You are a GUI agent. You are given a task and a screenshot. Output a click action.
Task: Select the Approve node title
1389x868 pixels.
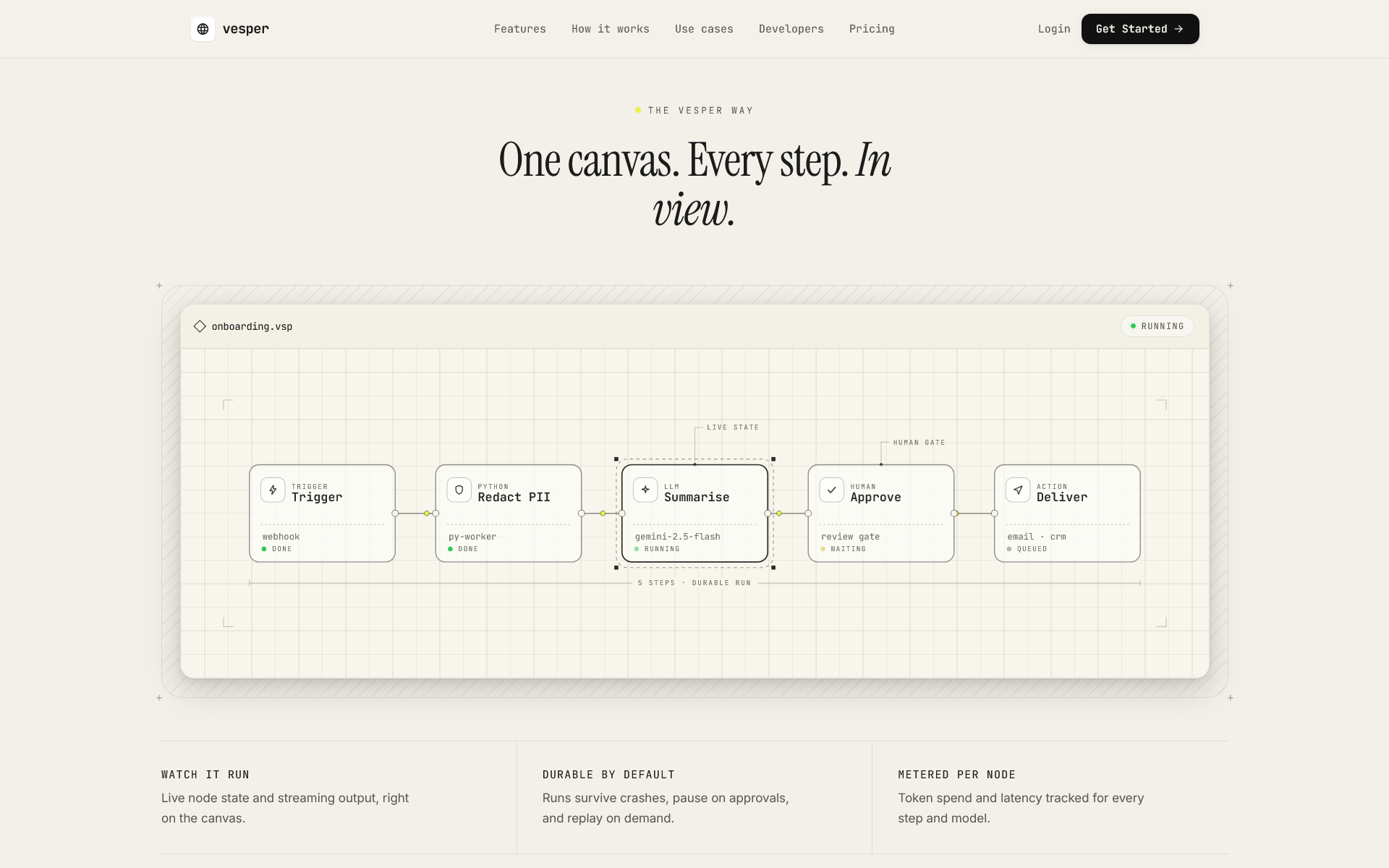[x=875, y=498]
